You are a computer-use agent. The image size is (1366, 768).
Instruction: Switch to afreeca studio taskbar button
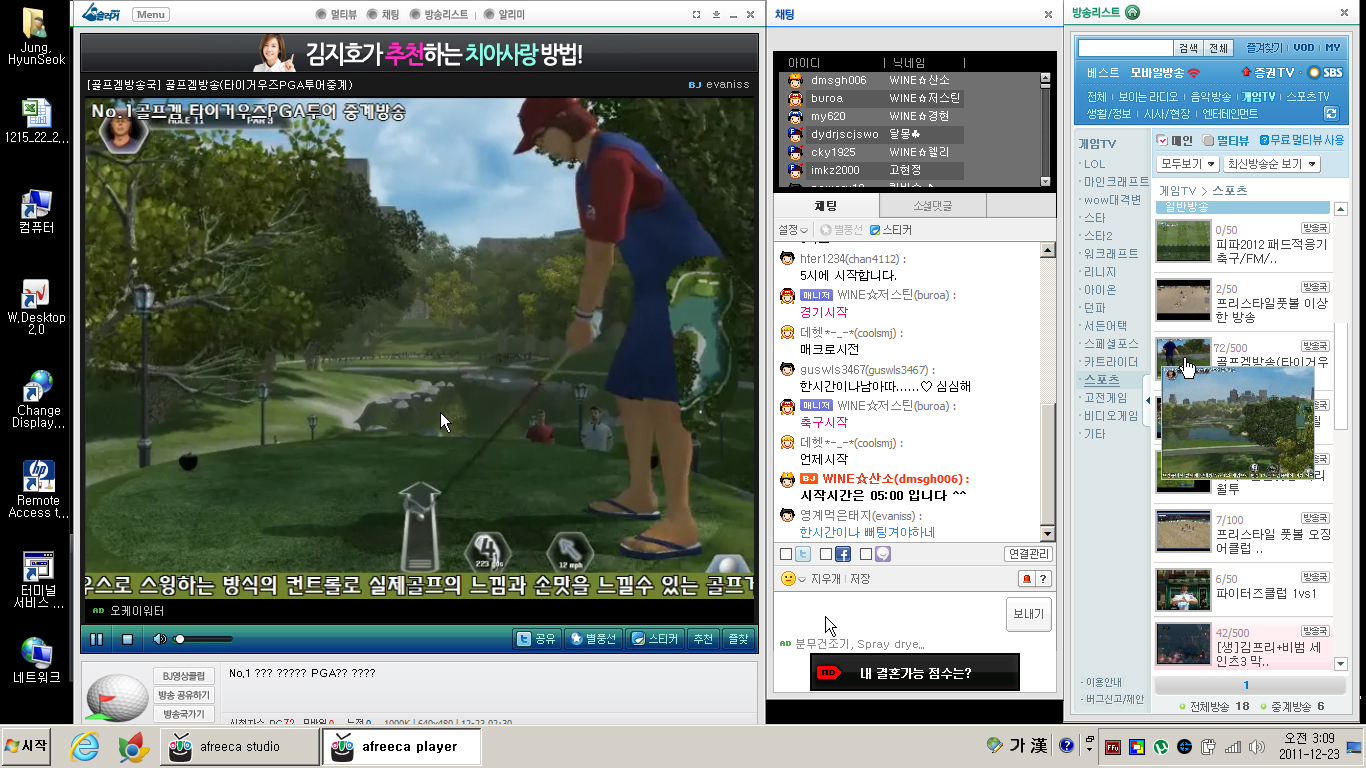pos(240,747)
